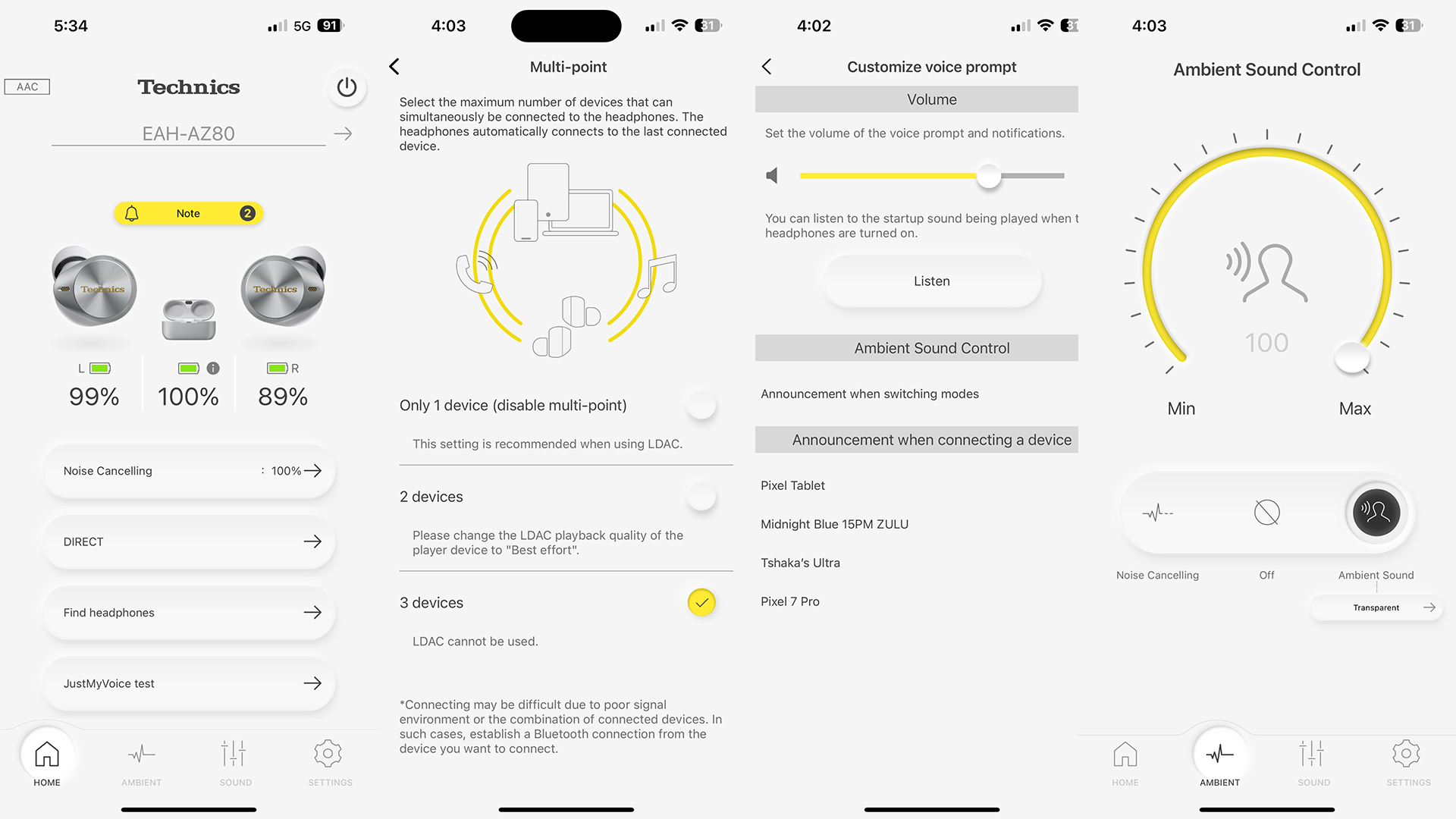Viewport: 1456px width, 819px height.
Task: Click the Settings gear icon
Action: [x=328, y=755]
